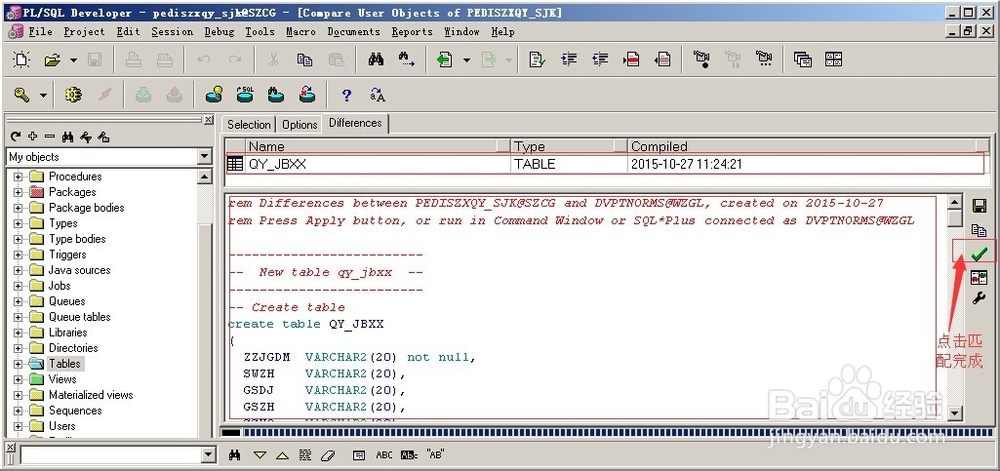Open the Tools menu

point(260,31)
